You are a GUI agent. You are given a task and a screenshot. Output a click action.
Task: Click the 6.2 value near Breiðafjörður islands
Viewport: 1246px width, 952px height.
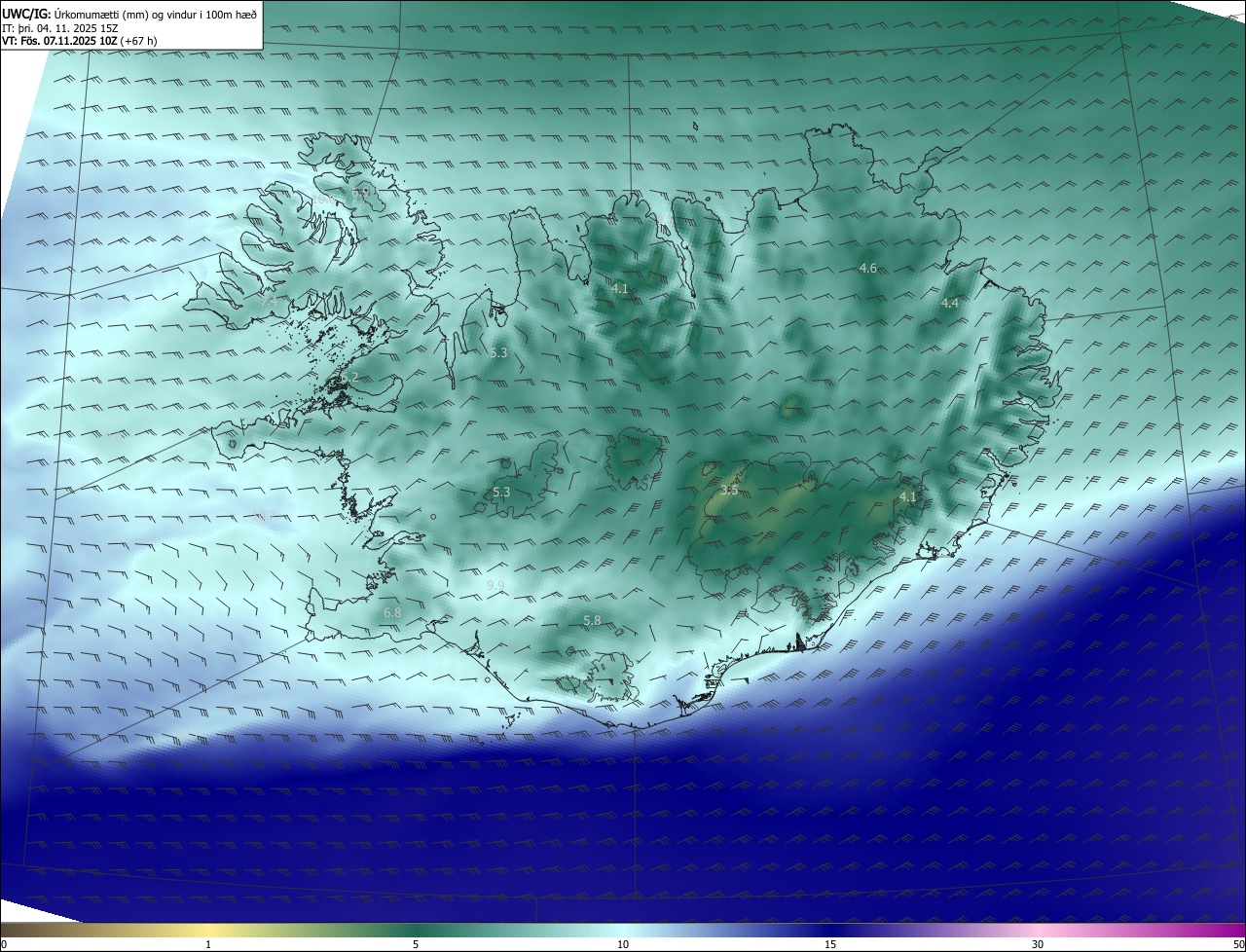(x=348, y=377)
